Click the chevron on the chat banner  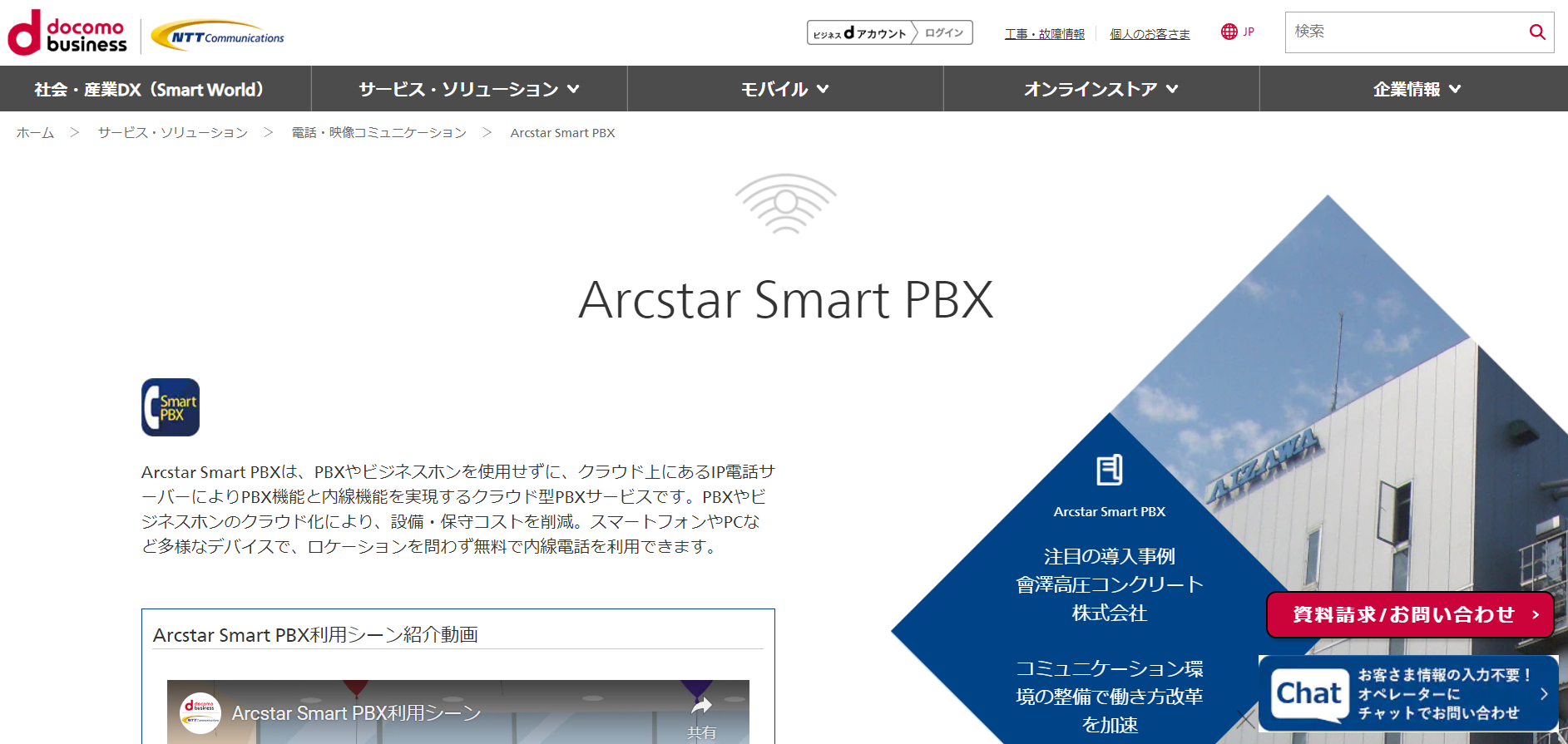point(1544,693)
